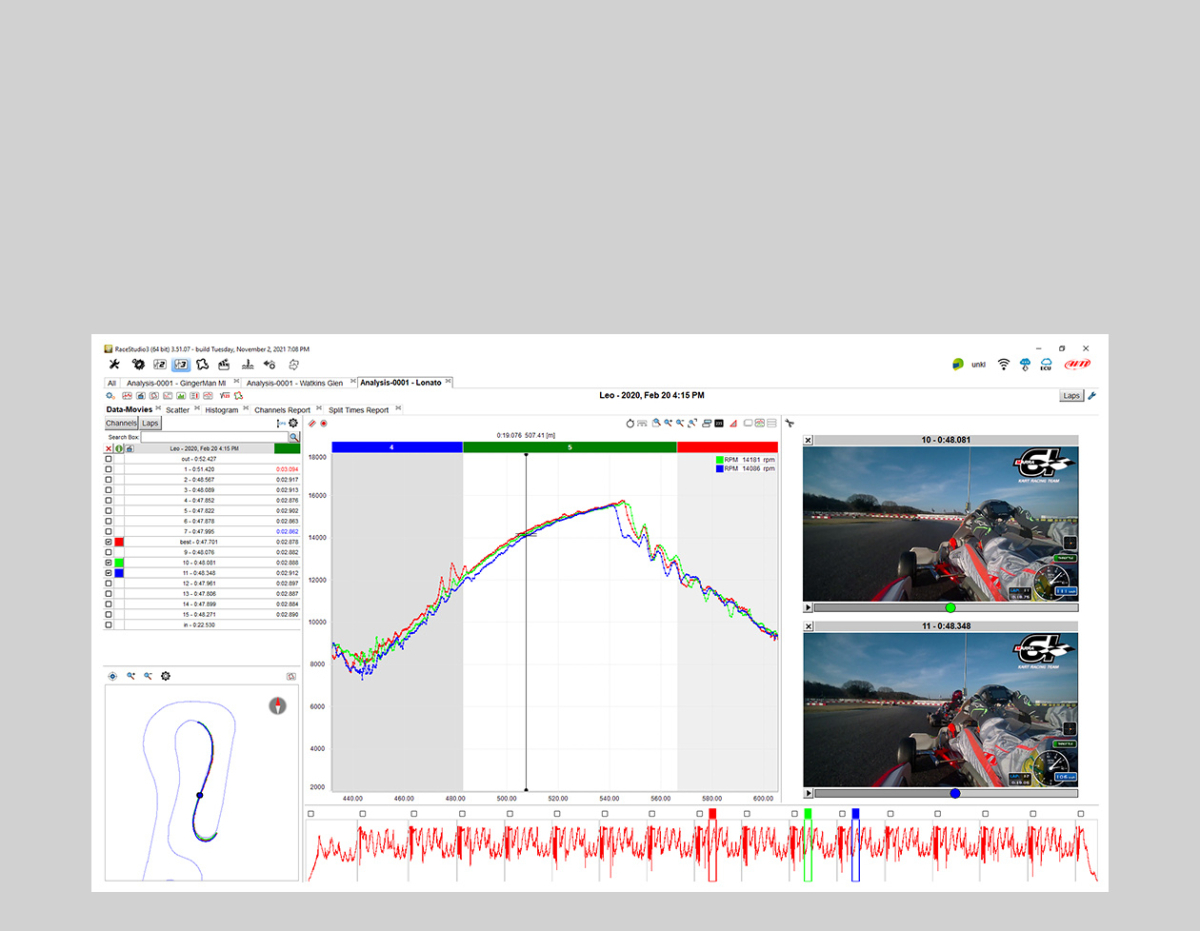Viewport: 1200px width, 931px height.
Task: Open the track map settings gear
Action: (165, 676)
